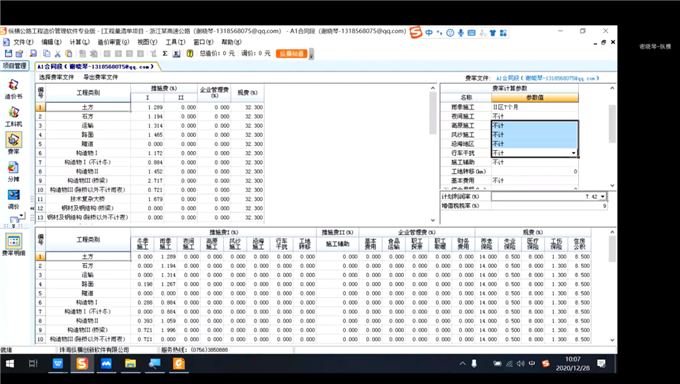This screenshot has height=384, width=680.
Task: Click 导出费率文件 button
Action: click(101, 77)
